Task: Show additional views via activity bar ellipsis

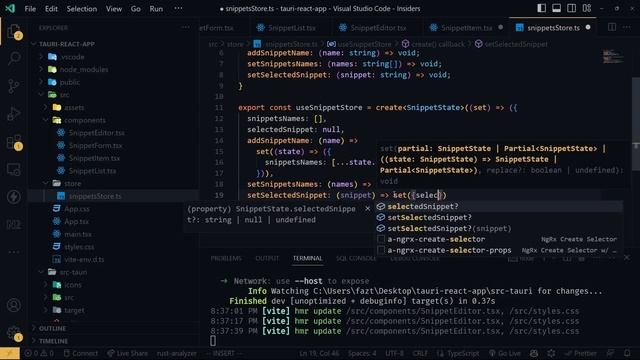Action: [13, 252]
